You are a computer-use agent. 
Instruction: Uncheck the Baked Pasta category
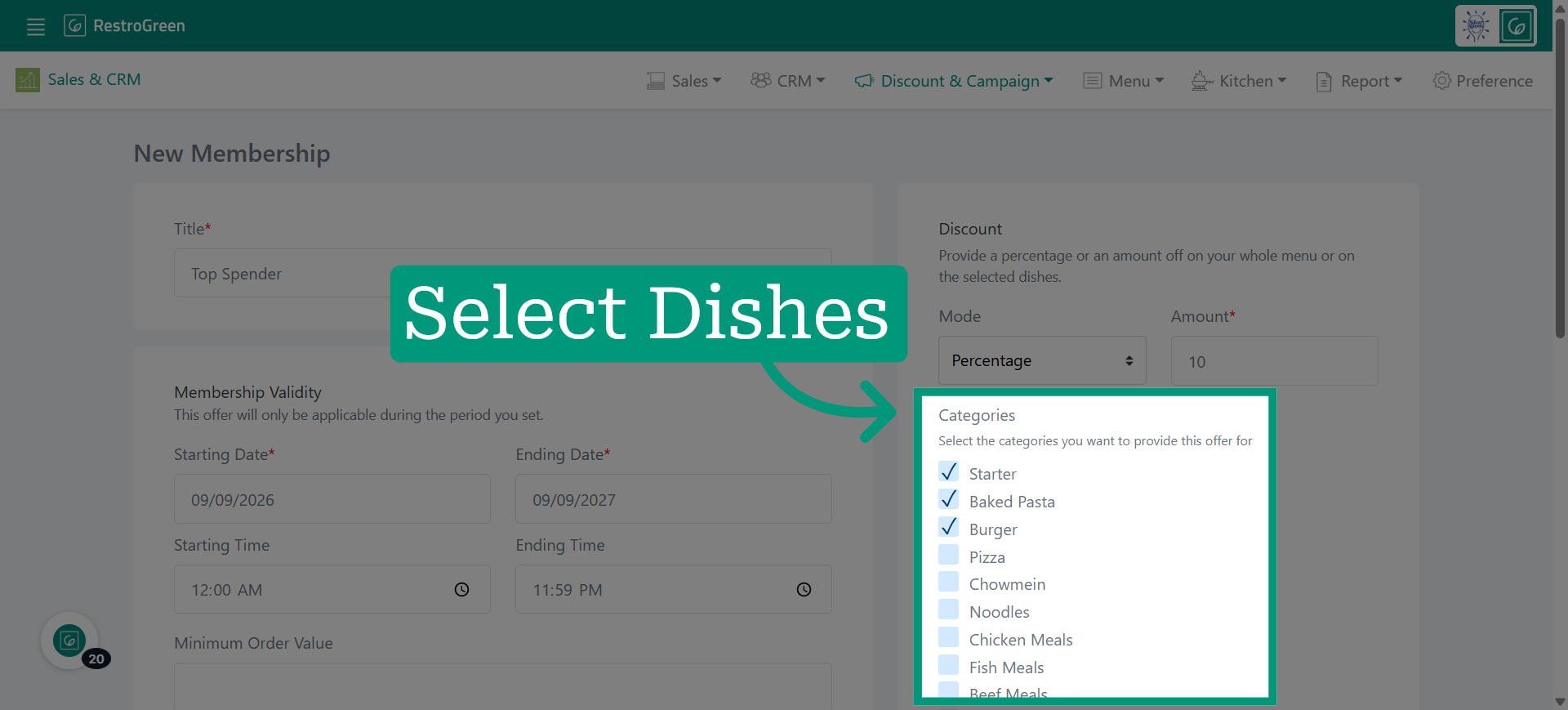click(948, 499)
